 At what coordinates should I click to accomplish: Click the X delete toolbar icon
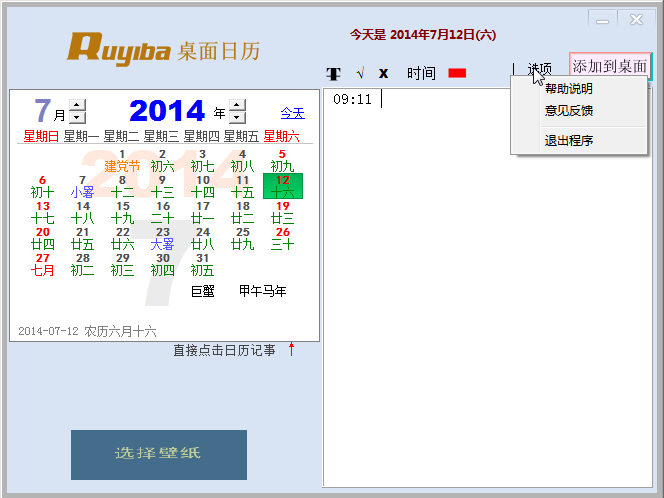(x=383, y=74)
